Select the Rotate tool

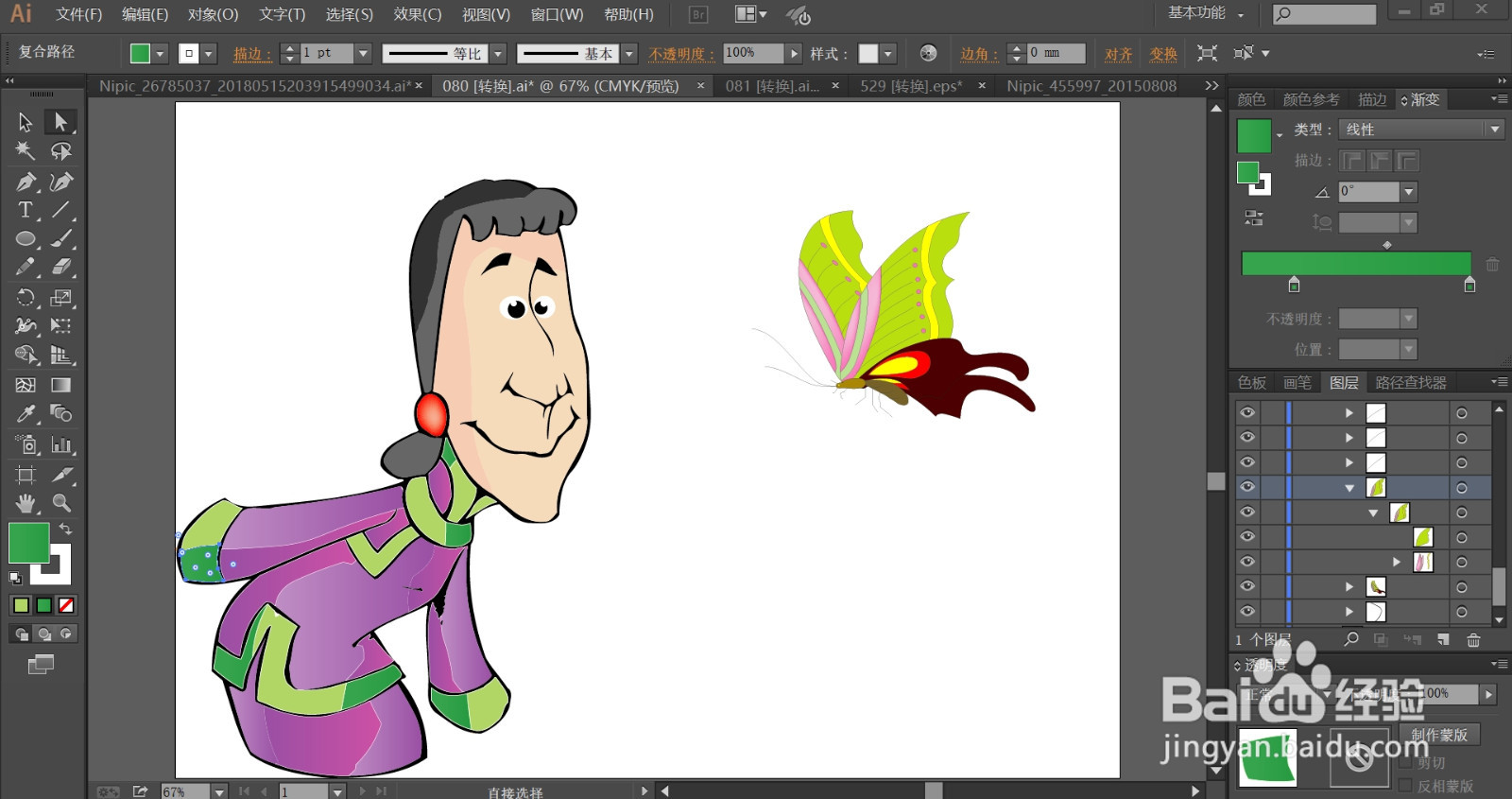26,298
